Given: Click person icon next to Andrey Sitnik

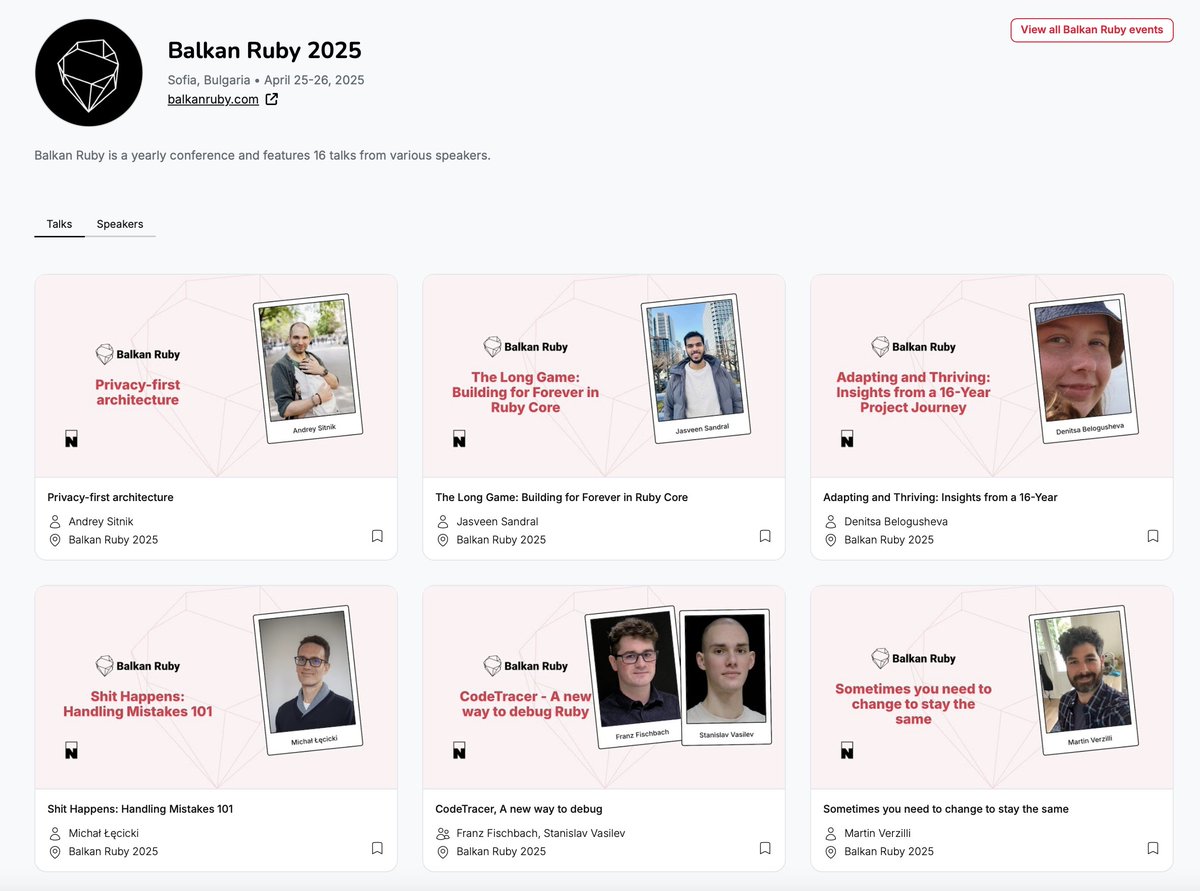Looking at the screenshot, I should [x=55, y=522].
